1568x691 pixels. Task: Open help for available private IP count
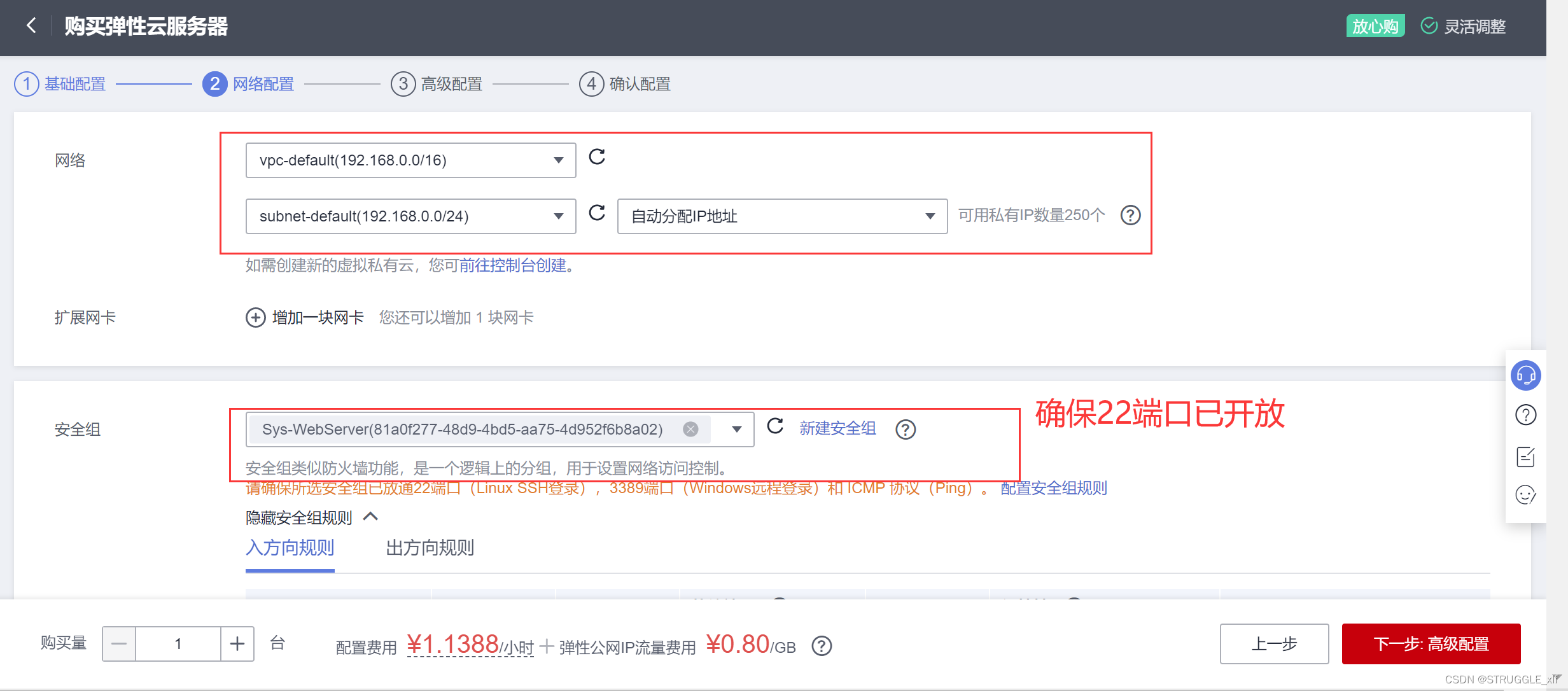(x=1130, y=215)
